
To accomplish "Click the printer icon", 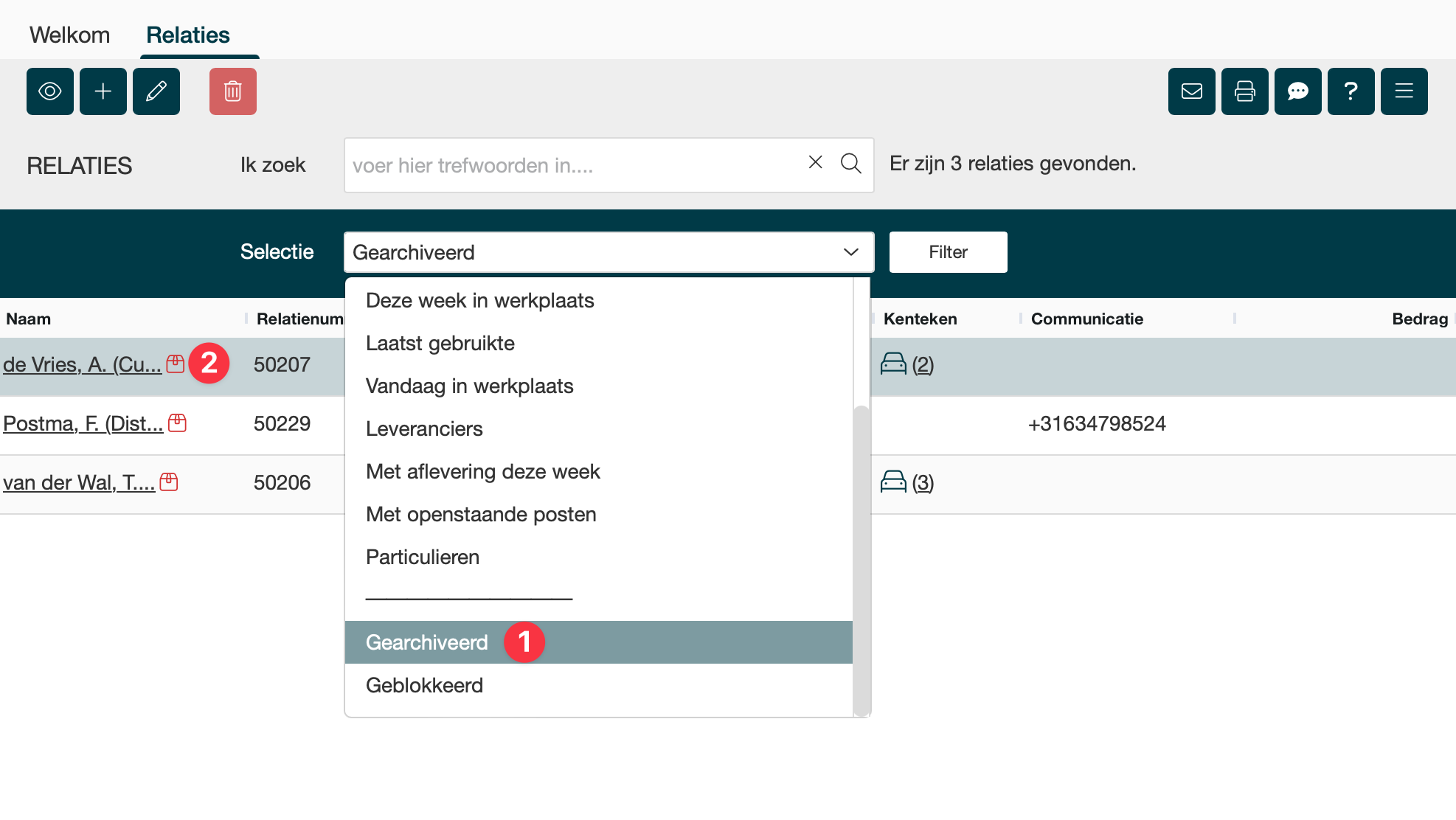I will [1245, 91].
